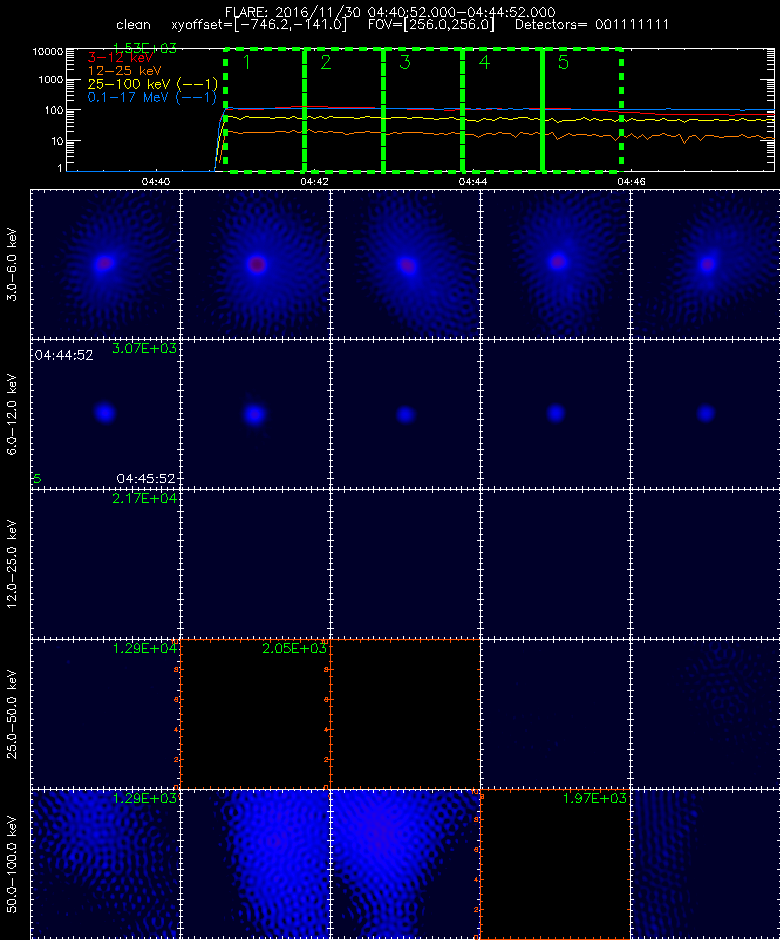Click the orange '12-25 keV' legend entry

(x=124, y=71)
